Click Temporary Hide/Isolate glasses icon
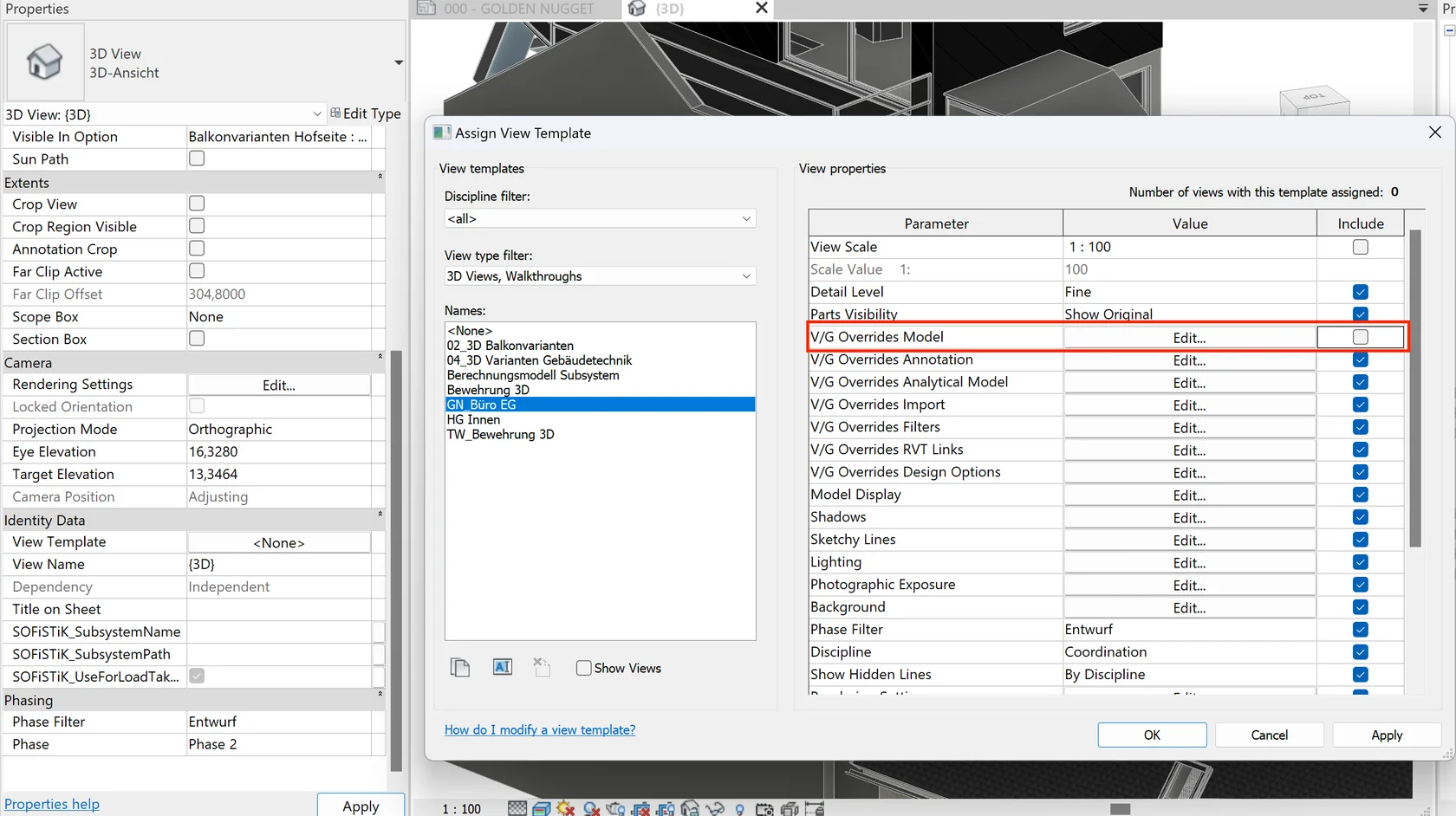The image size is (1456, 816). pos(715,809)
